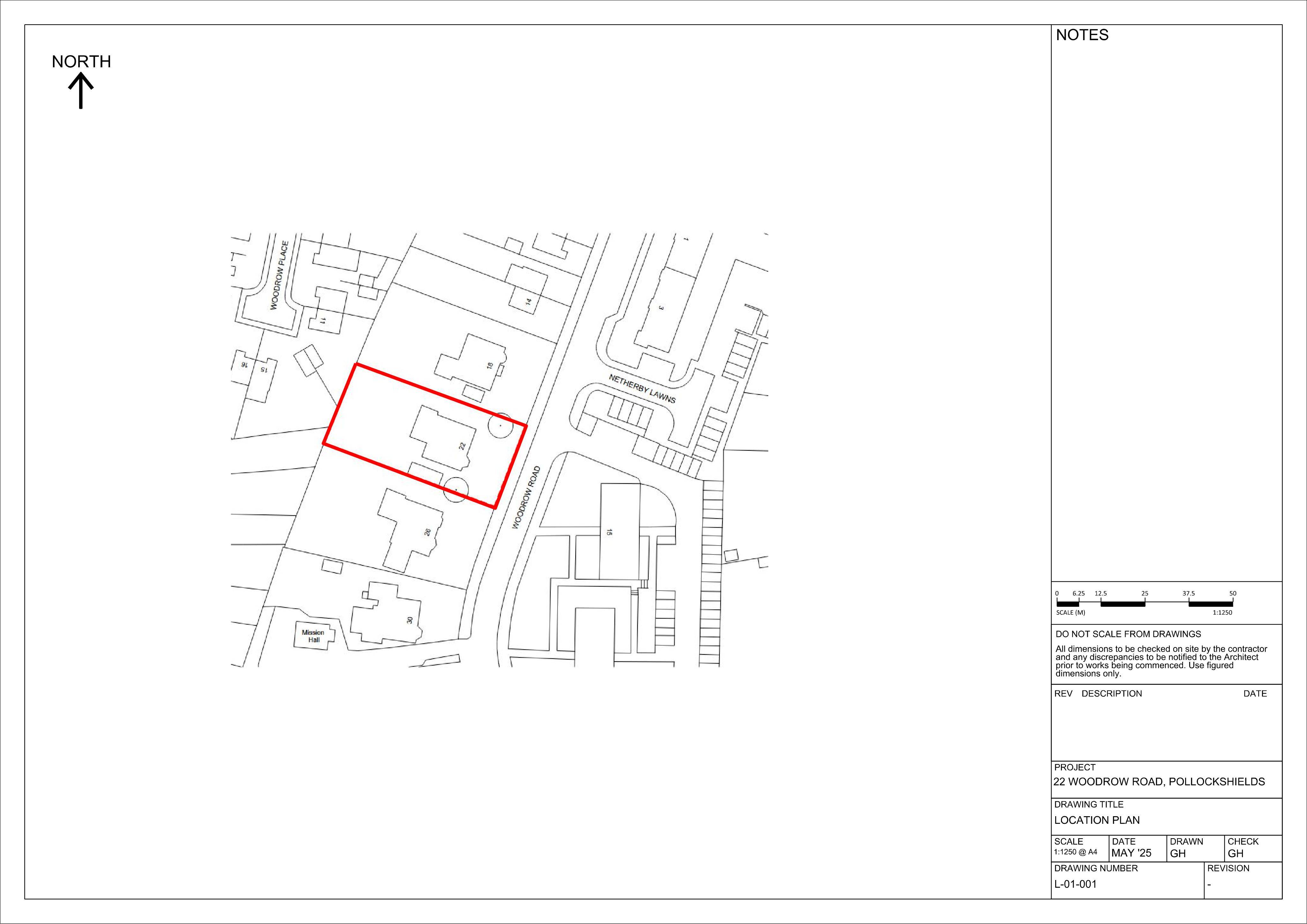This screenshot has width=1307, height=924.
Task: Click the LOCATION PLAN title text
Action: (1097, 820)
